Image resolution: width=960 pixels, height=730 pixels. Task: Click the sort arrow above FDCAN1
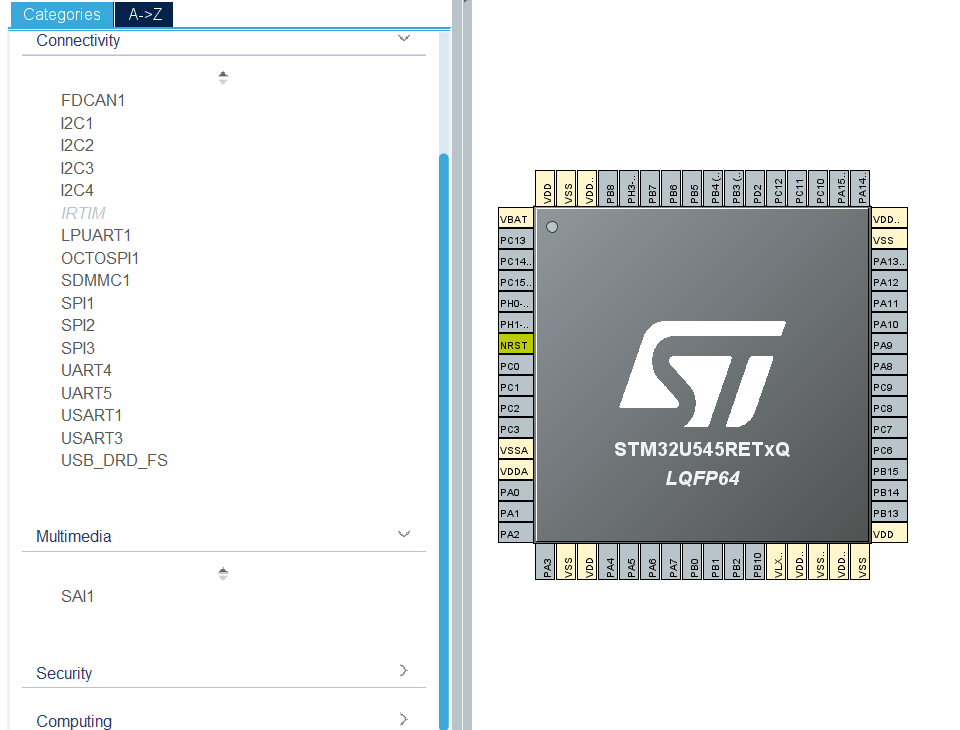223,77
